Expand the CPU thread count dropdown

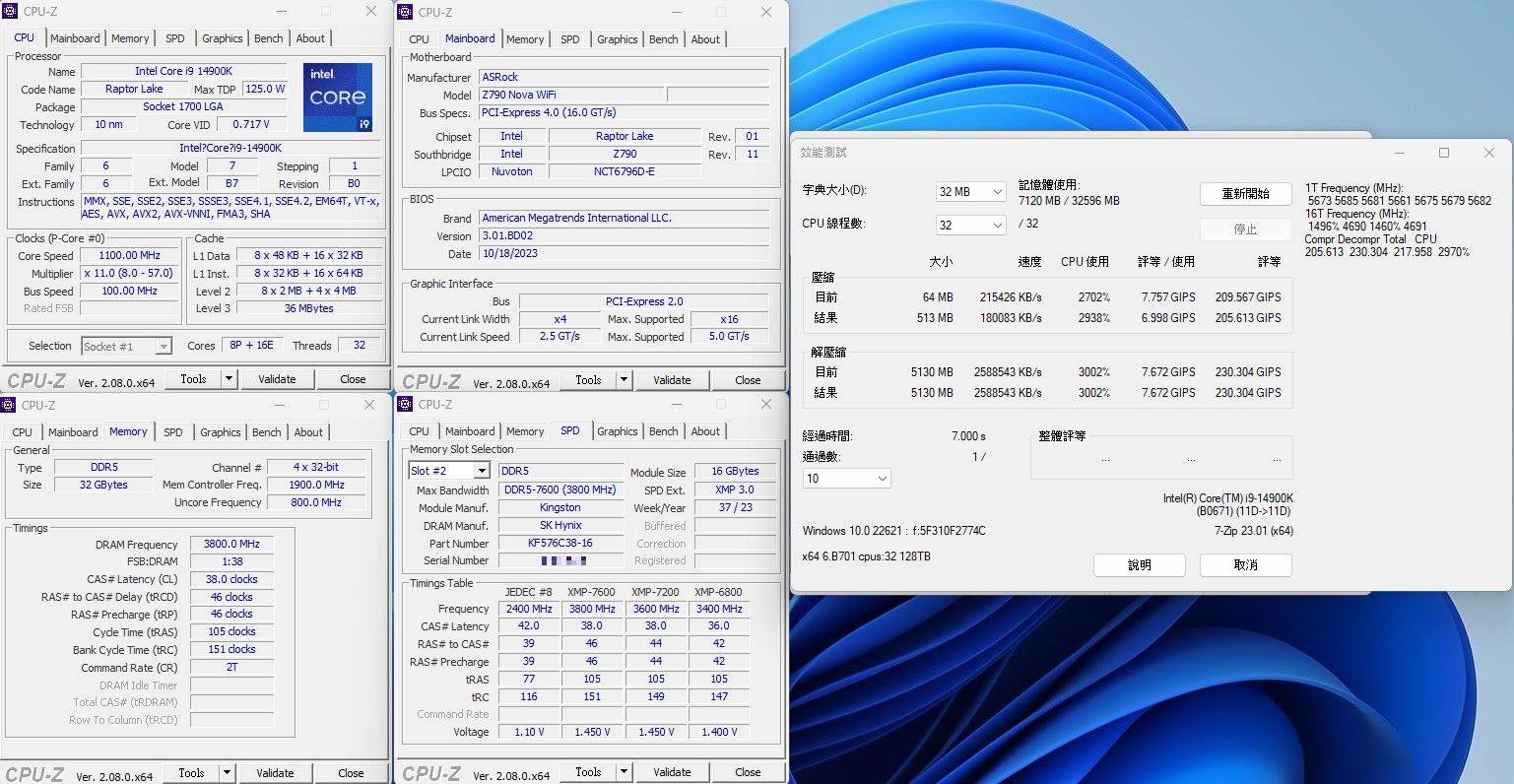coord(997,225)
